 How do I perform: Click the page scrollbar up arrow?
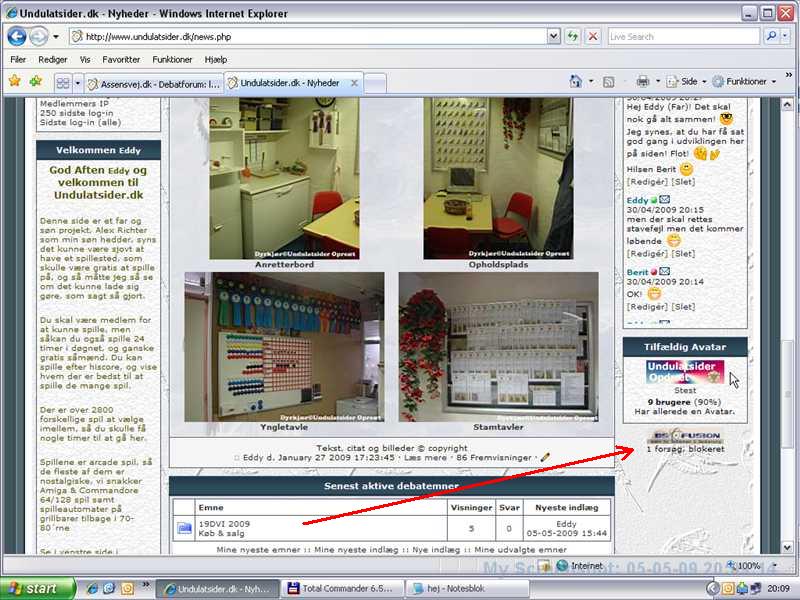[x=787, y=105]
